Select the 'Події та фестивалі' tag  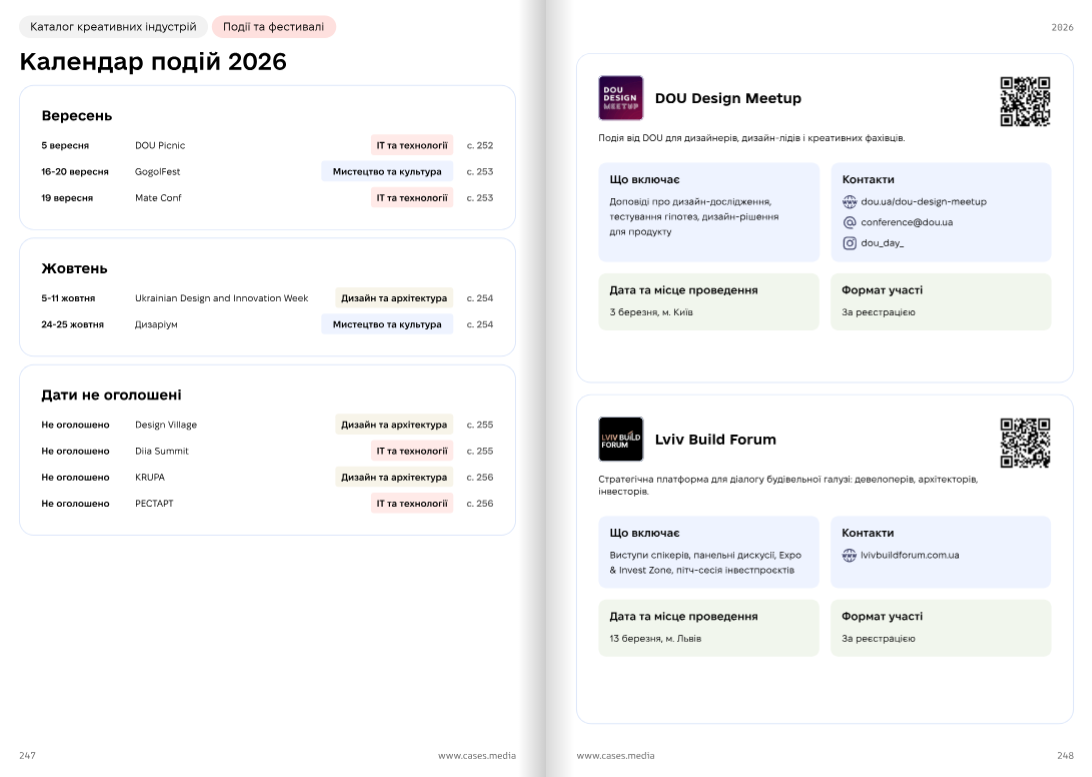point(274,27)
